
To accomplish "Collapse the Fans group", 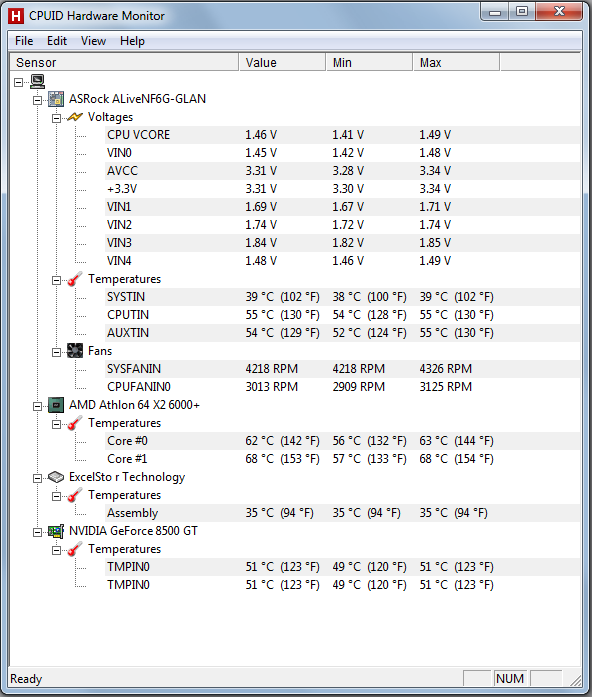I will 56,353.
